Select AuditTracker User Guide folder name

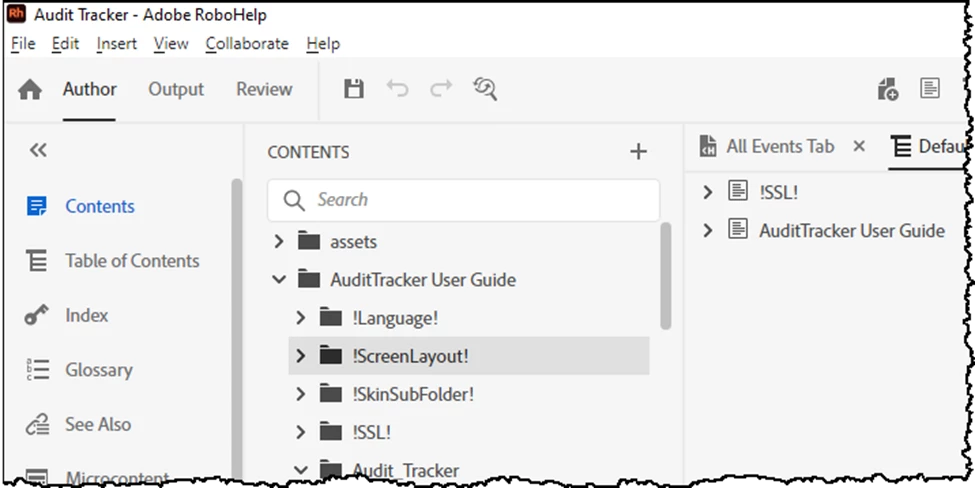coord(423,280)
